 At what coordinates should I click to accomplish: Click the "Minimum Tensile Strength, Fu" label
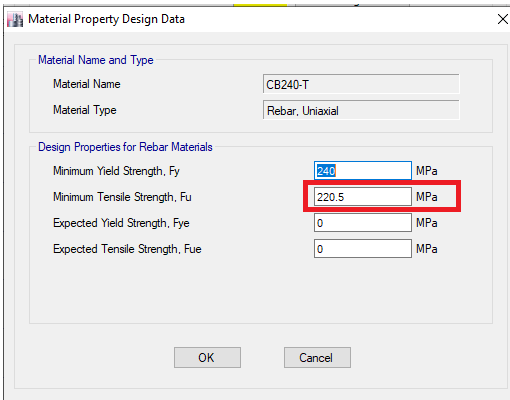(122, 197)
